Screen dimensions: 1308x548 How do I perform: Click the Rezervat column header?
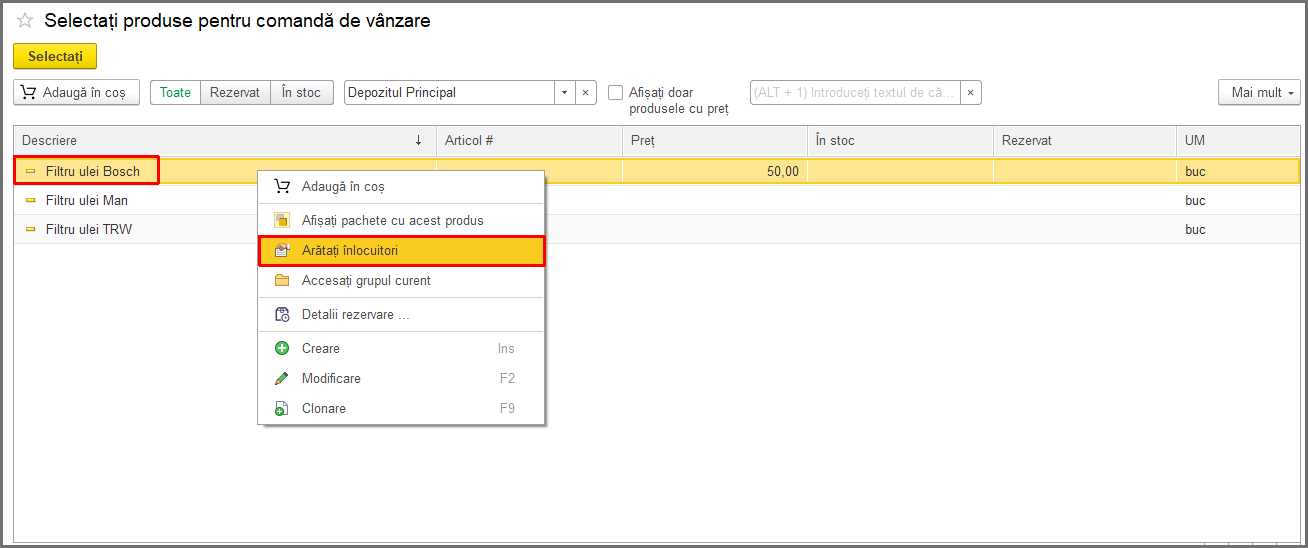point(1085,141)
